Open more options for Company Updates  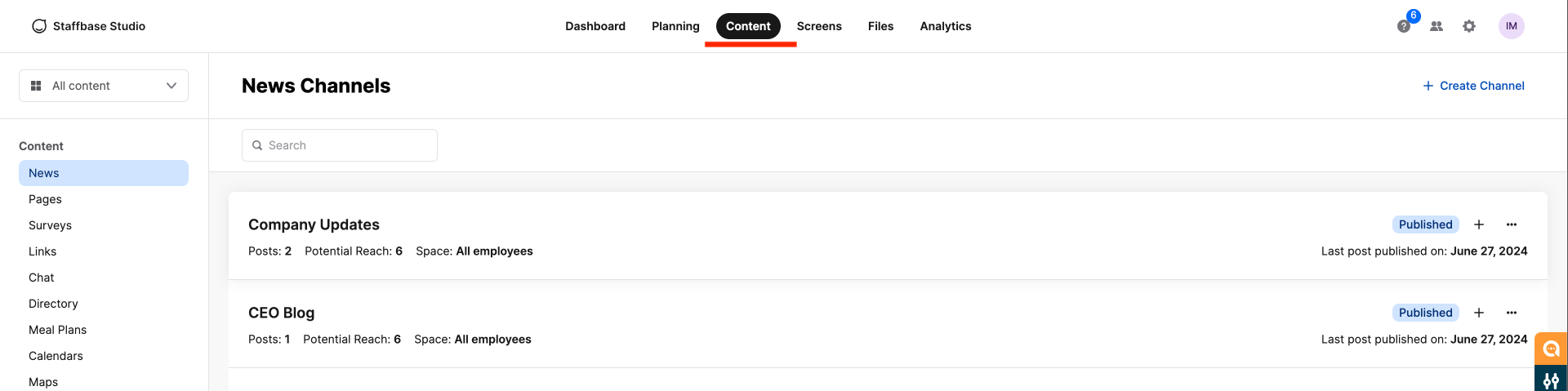[x=1512, y=224]
